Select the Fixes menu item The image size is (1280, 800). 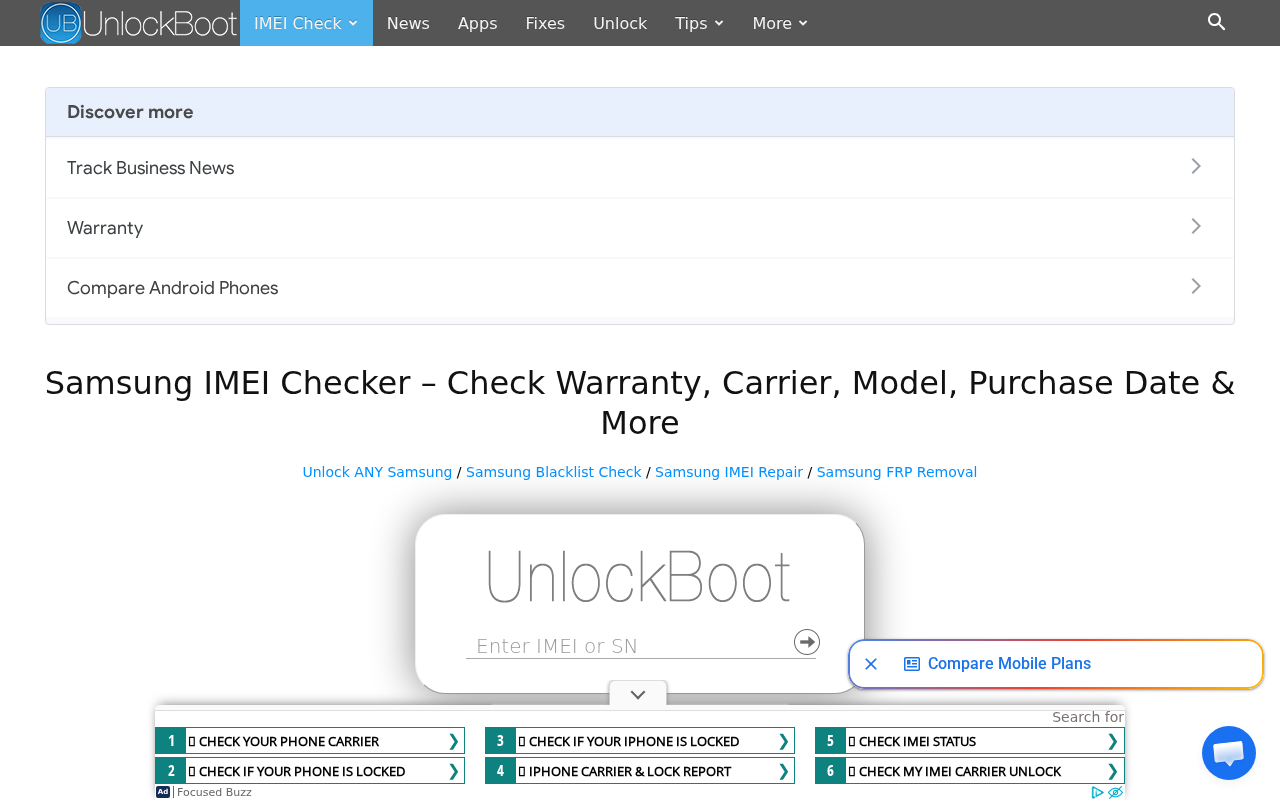click(545, 23)
